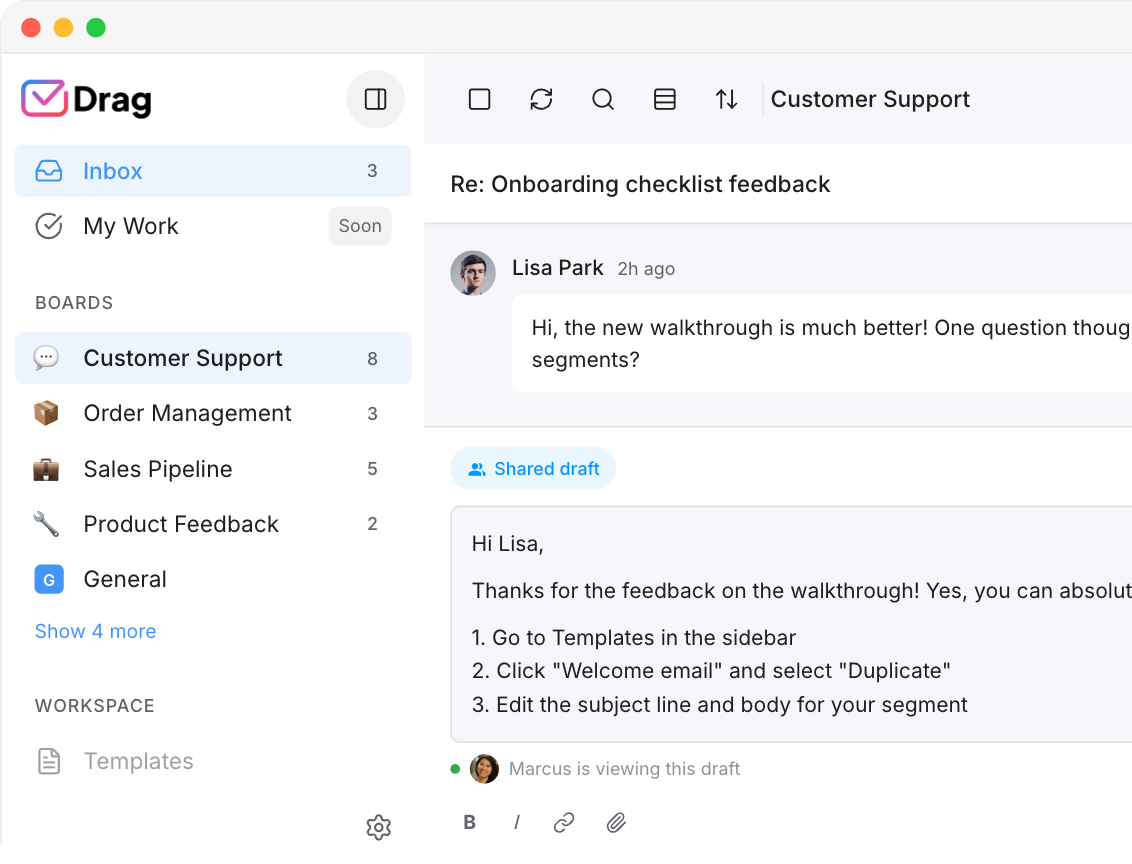
Task: Click the Product Feedback count 2
Action: click(372, 524)
